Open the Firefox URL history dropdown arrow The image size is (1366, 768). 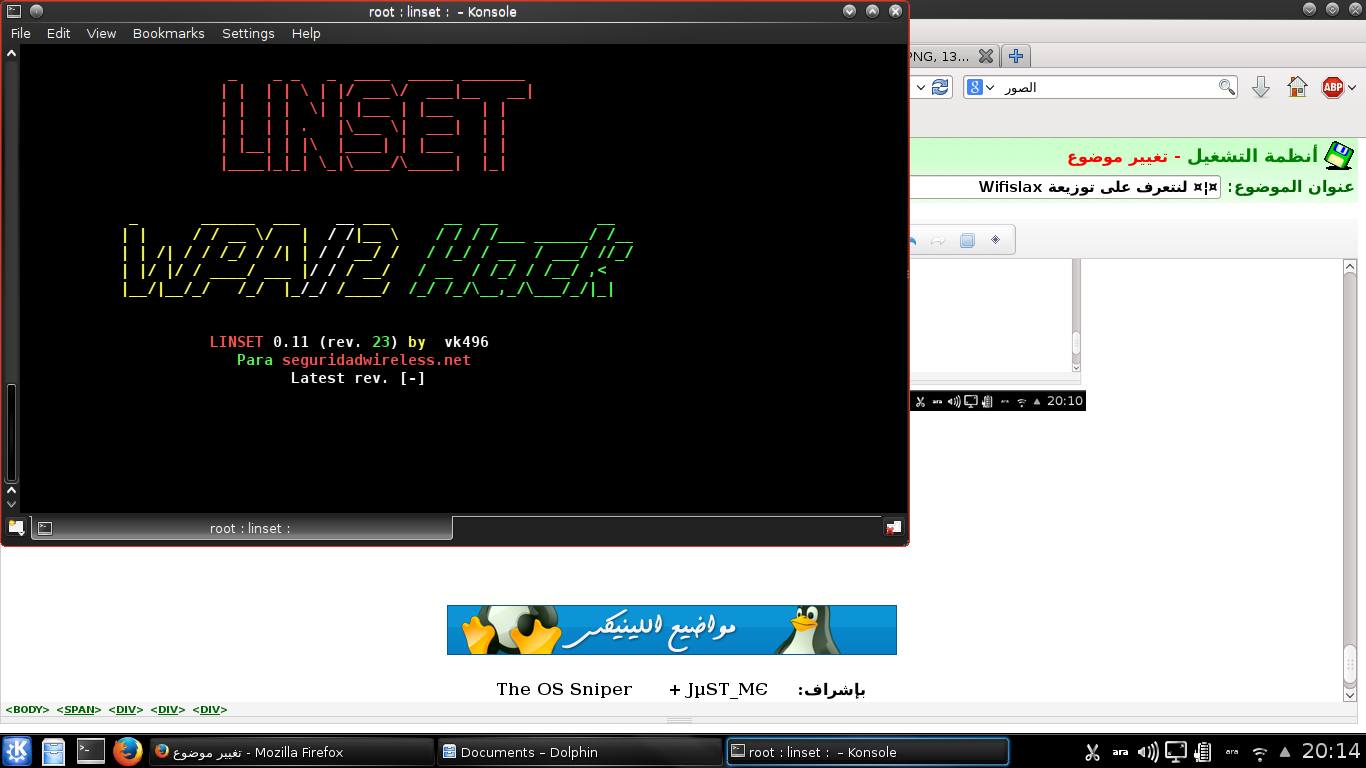919,87
